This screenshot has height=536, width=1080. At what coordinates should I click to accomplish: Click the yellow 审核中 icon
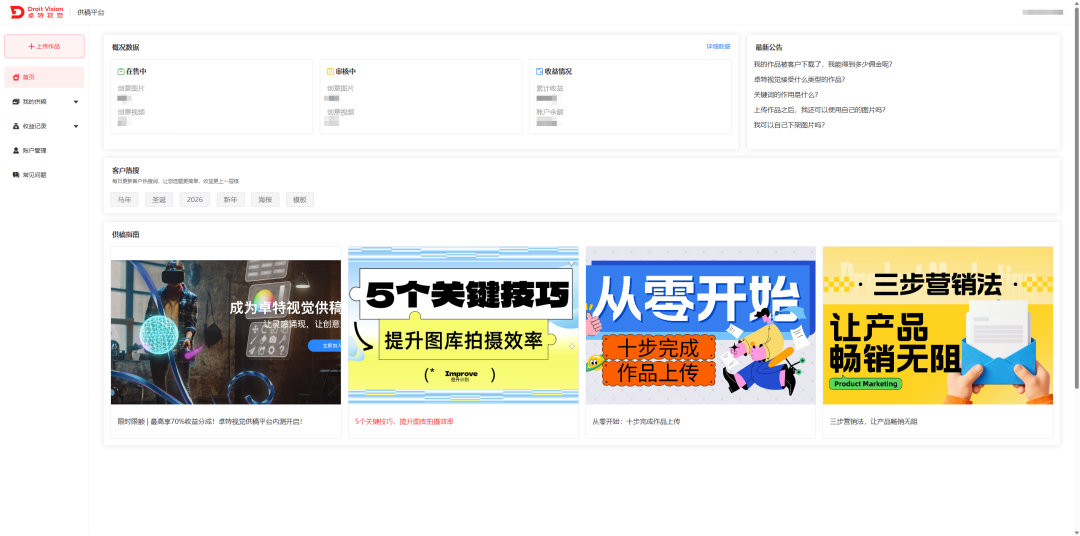(331, 71)
